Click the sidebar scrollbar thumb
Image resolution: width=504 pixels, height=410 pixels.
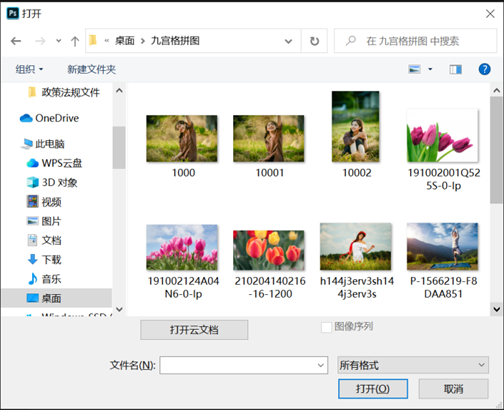[x=119, y=148]
